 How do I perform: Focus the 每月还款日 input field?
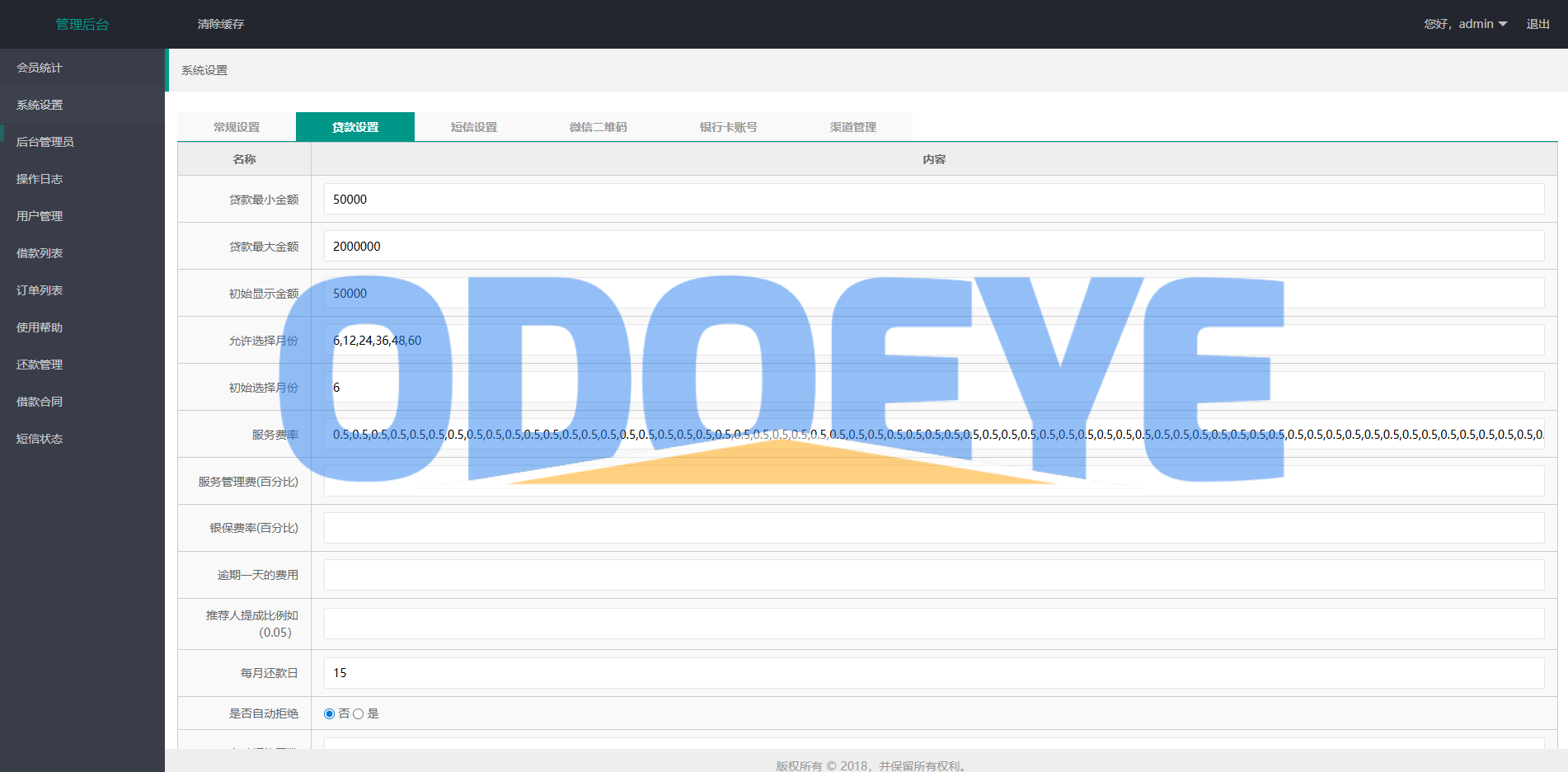click(933, 673)
